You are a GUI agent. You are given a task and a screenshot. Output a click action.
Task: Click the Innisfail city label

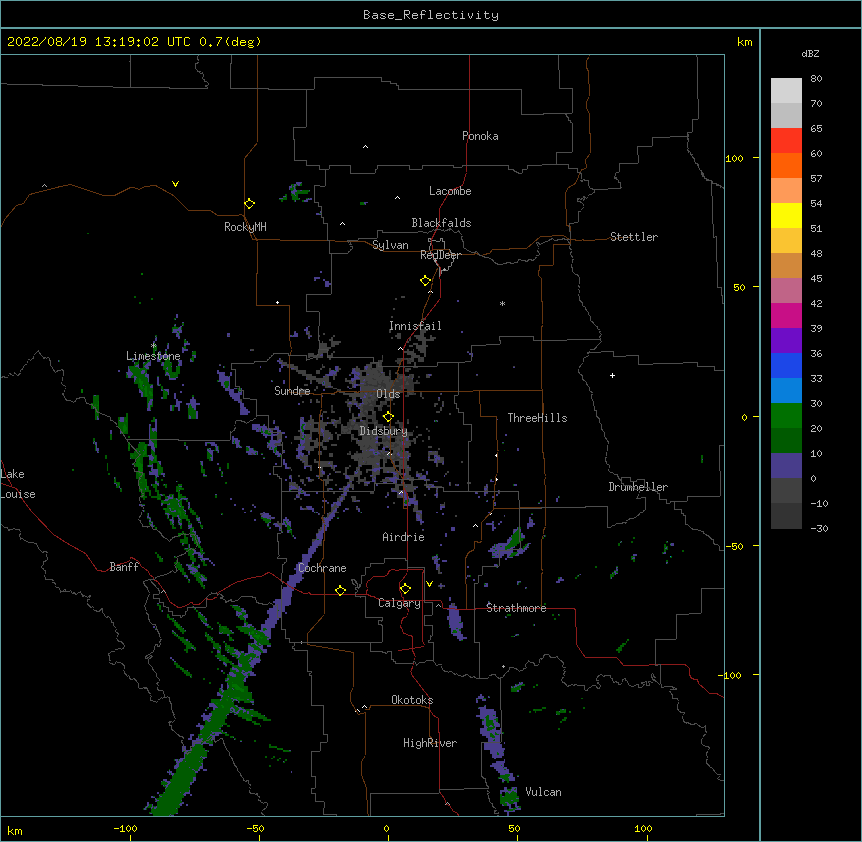415,326
